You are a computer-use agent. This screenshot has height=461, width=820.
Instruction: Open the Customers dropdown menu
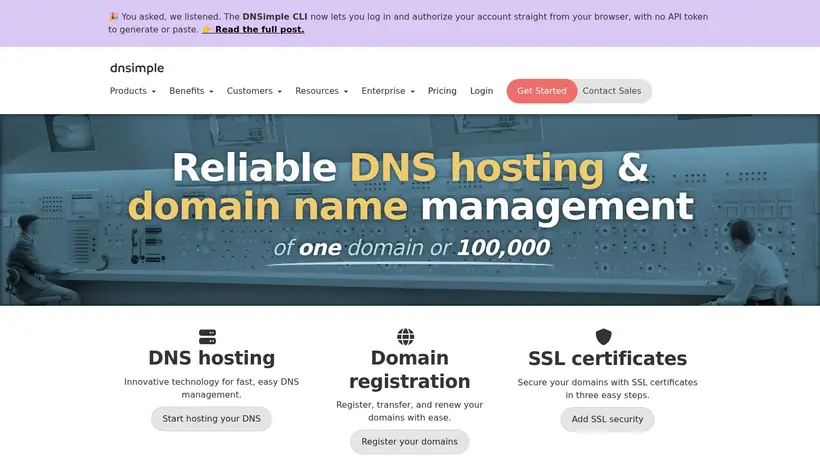click(x=254, y=91)
